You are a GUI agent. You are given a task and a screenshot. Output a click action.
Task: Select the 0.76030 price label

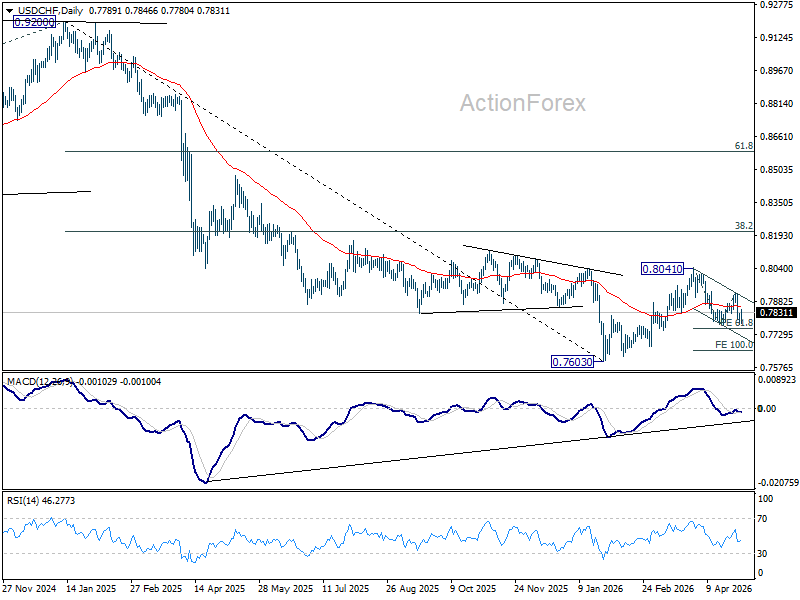pyautogui.click(x=572, y=362)
